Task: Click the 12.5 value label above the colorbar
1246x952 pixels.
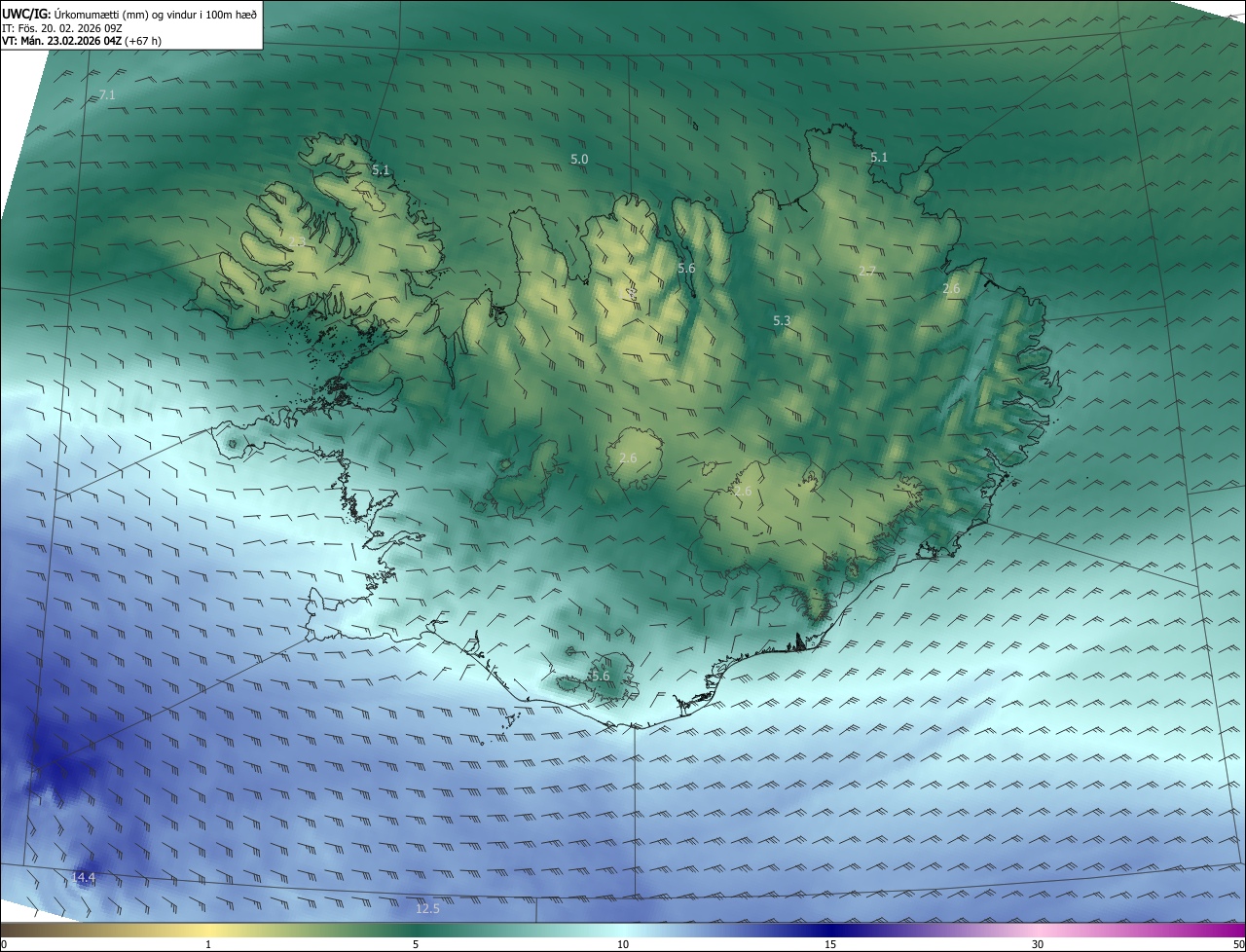Action: click(x=427, y=909)
